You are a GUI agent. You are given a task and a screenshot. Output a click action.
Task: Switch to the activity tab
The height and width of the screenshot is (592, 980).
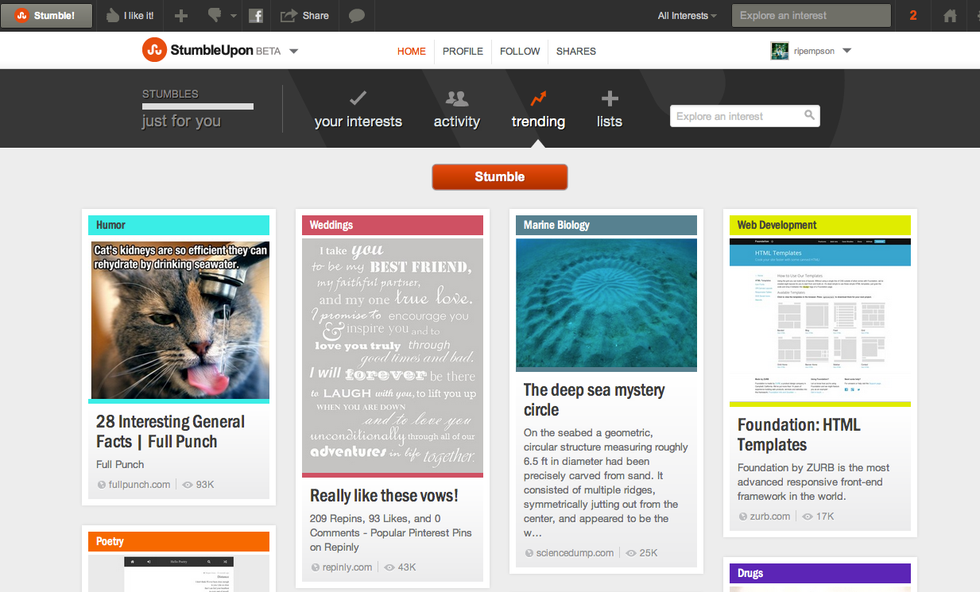coord(456,109)
